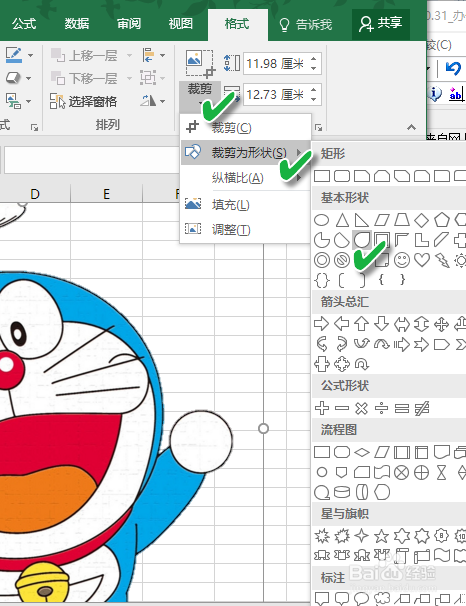Open the size dialog launcher
466x606 pixels.
point(318,127)
